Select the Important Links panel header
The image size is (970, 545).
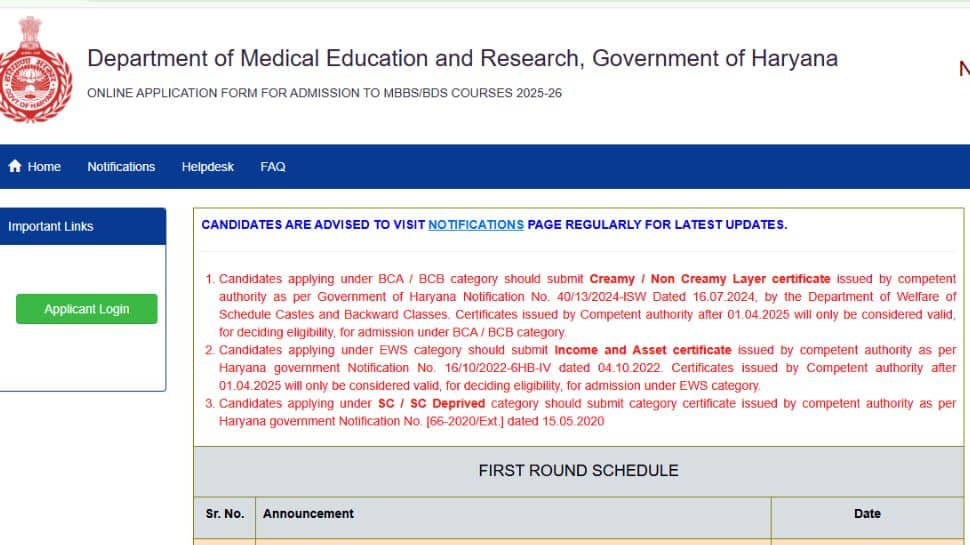83,226
